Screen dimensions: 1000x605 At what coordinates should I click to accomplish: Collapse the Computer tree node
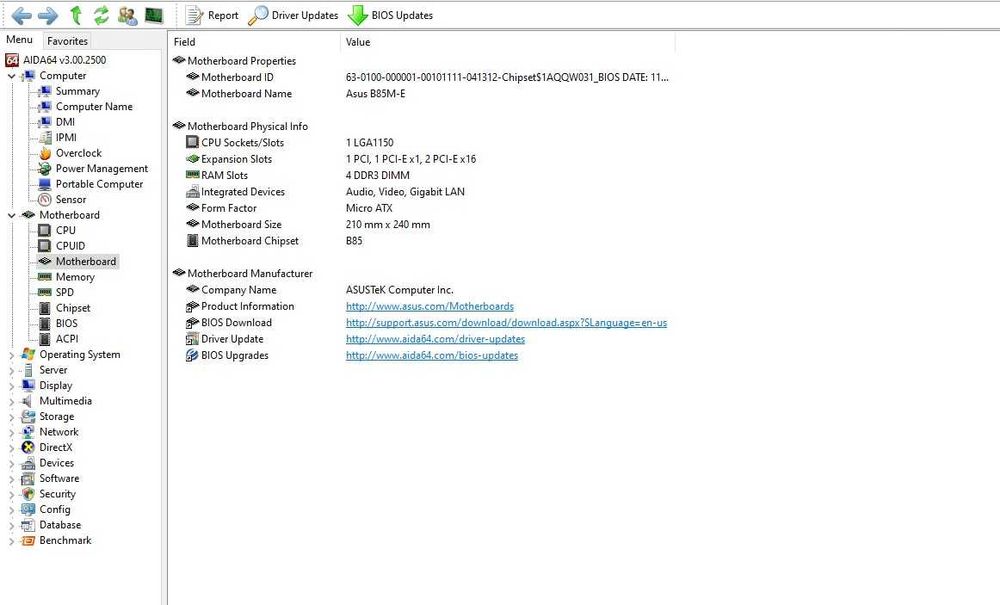point(11,76)
